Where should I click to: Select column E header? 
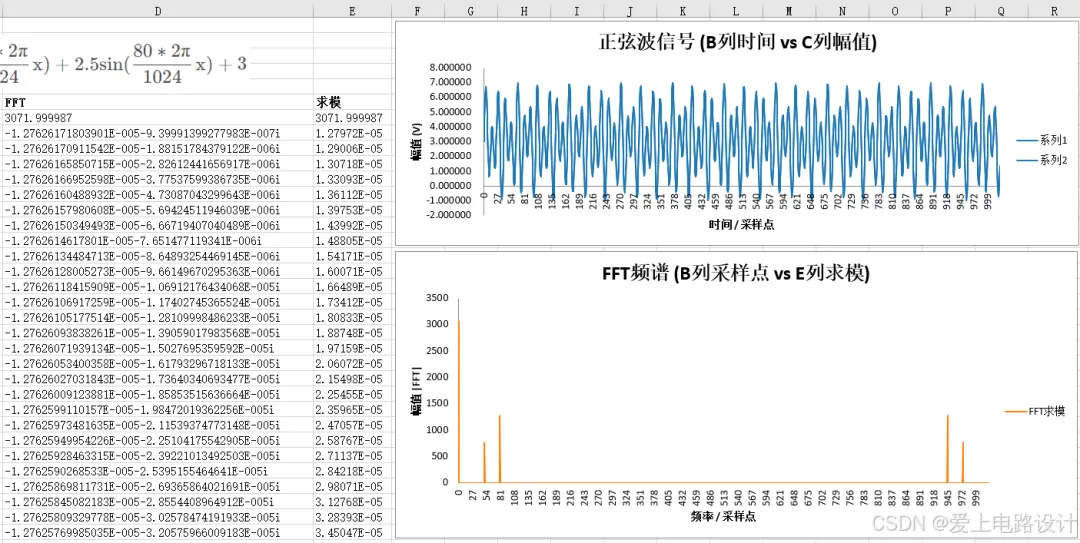pos(353,11)
